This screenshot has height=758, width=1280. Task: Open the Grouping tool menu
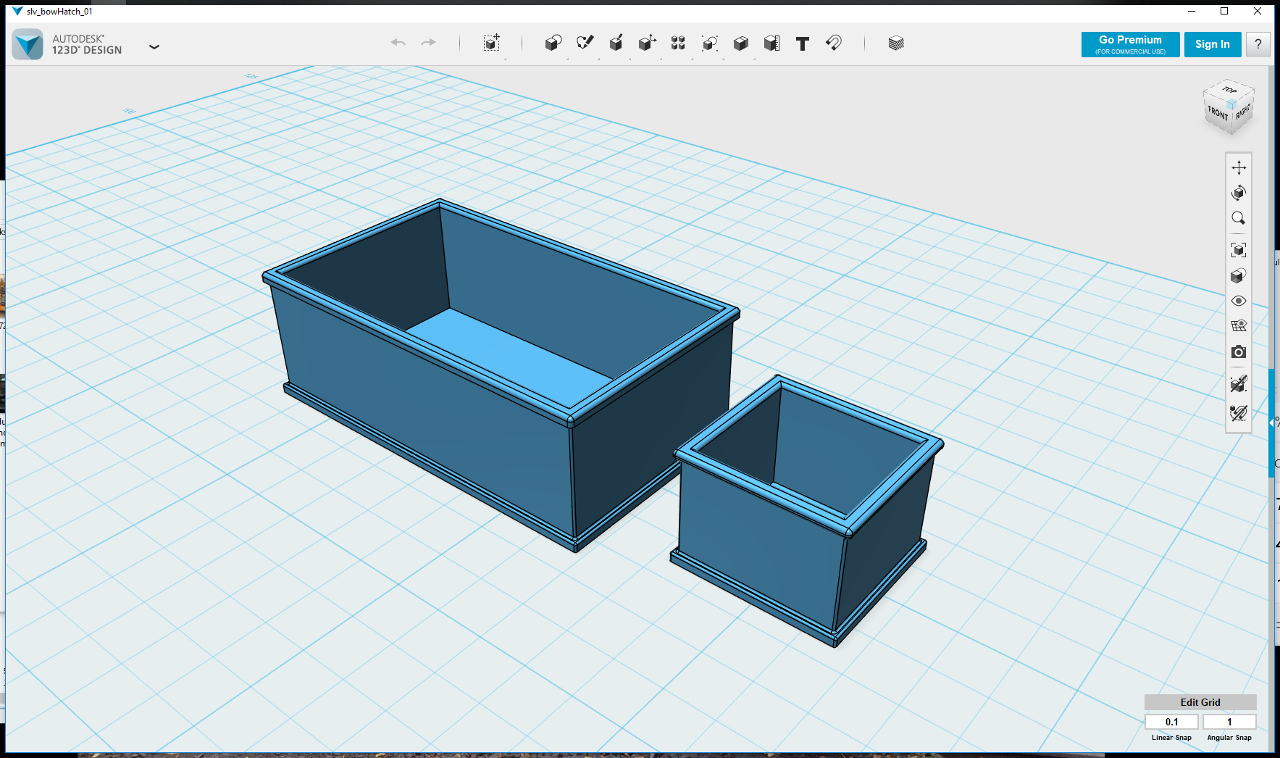[x=709, y=43]
